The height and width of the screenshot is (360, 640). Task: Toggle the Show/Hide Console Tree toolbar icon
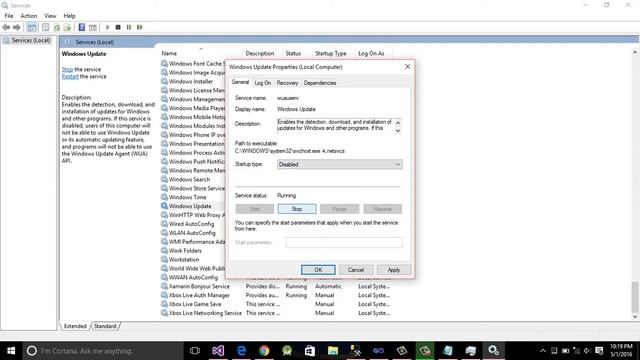[32, 27]
